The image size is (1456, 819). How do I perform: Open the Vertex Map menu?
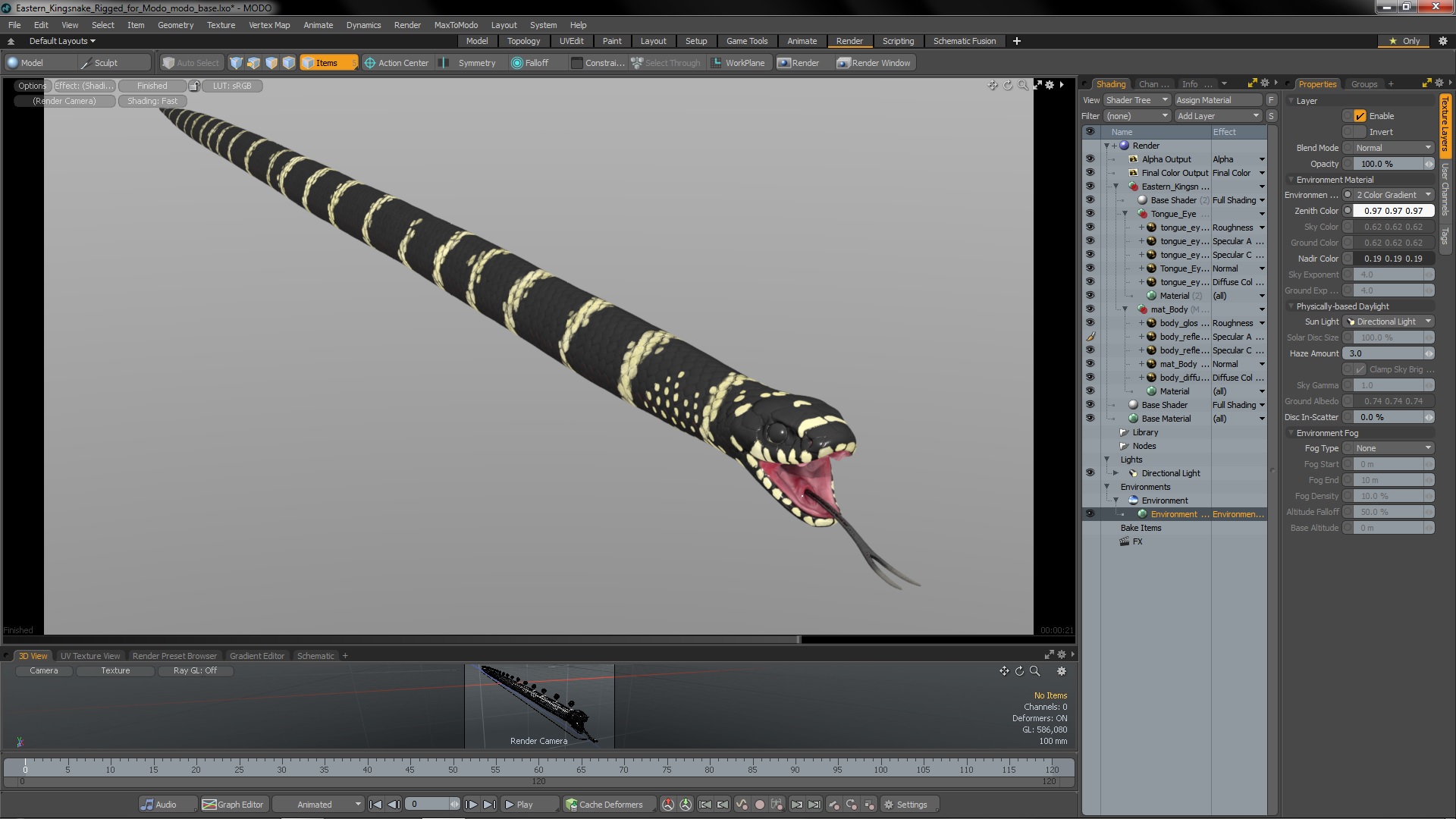tap(269, 25)
